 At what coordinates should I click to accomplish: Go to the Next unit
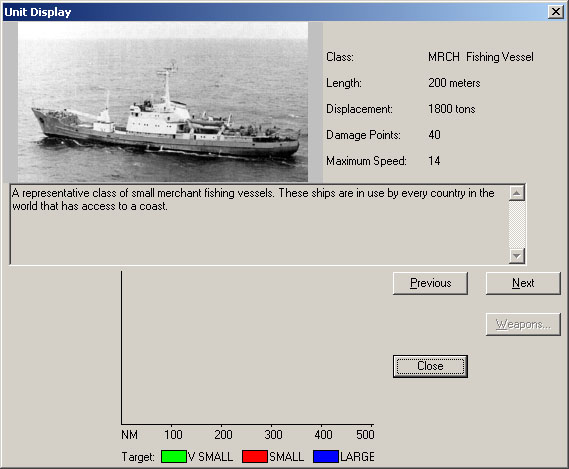523,283
